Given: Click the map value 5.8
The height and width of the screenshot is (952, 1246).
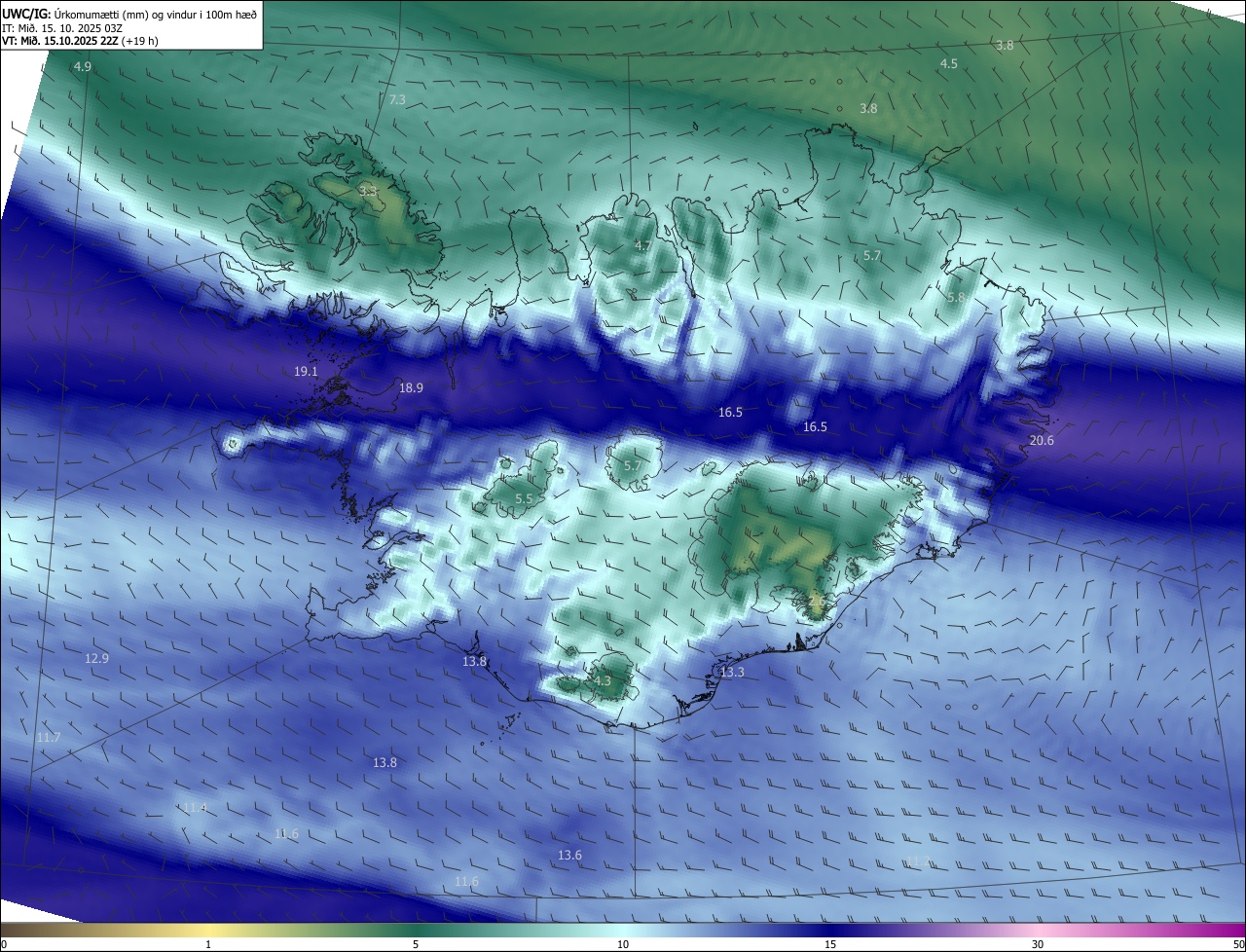Looking at the screenshot, I should pyautogui.click(x=956, y=298).
